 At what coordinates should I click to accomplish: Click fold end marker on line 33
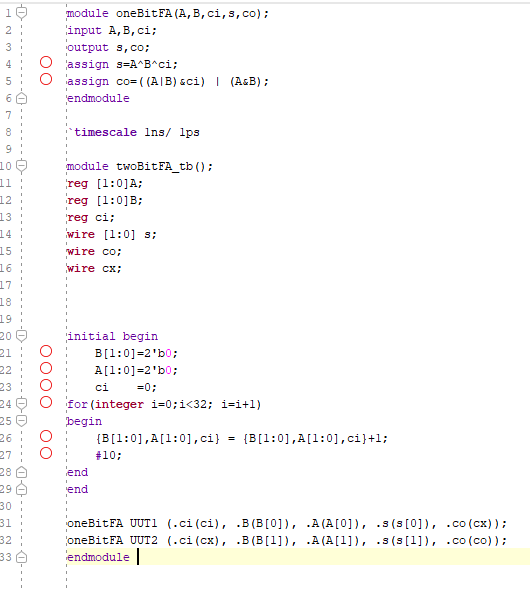(x=22, y=557)
